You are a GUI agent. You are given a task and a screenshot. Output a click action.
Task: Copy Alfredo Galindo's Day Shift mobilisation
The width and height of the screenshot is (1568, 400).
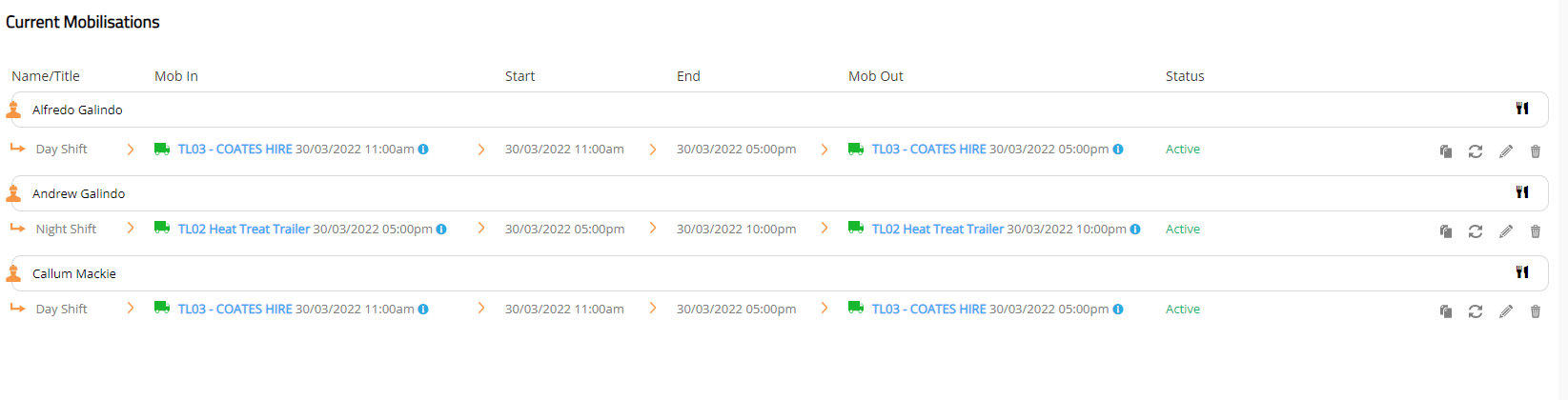point(1446,151)
